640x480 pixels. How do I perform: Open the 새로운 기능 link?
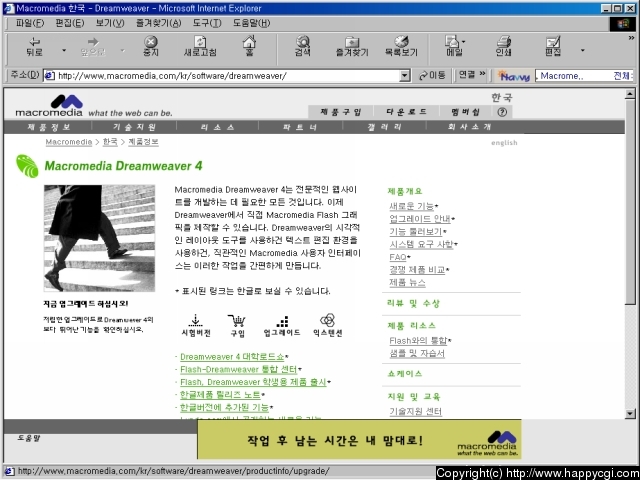click(411, 206)
